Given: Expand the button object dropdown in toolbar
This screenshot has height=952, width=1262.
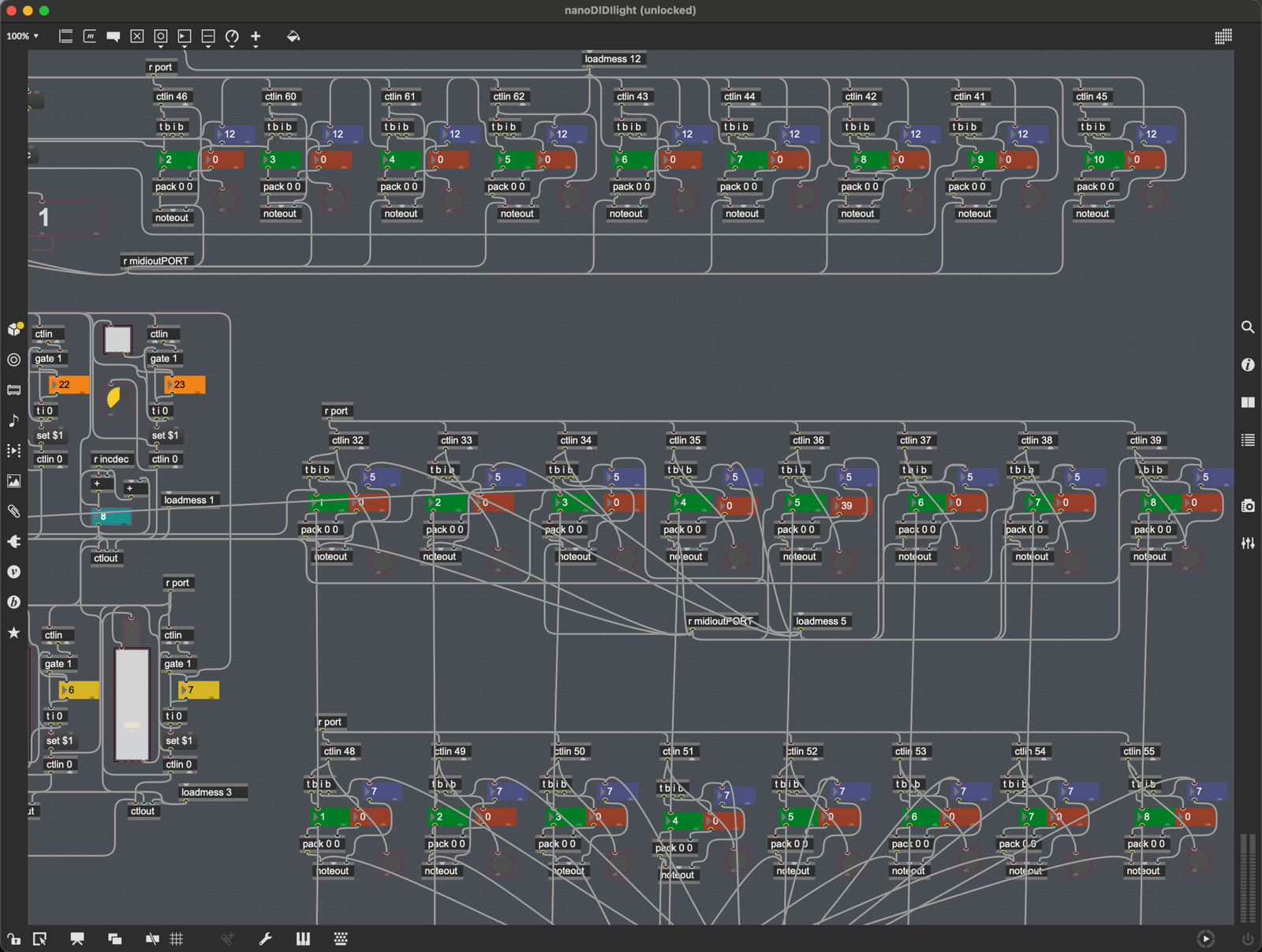Looking at the screenshot, I should point(161,47).
